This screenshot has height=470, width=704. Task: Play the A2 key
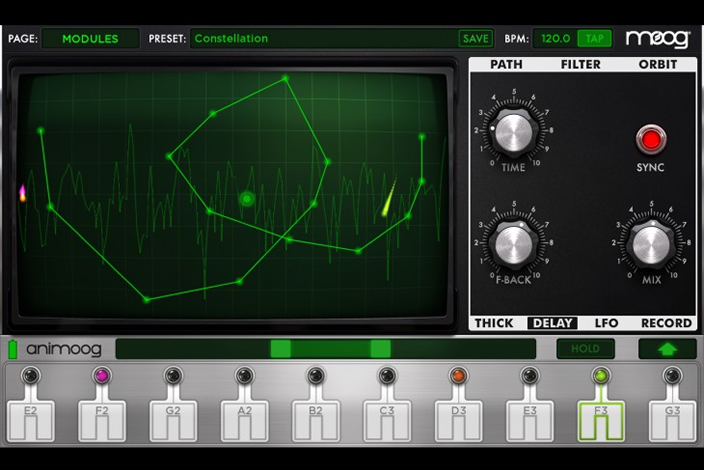245,421
